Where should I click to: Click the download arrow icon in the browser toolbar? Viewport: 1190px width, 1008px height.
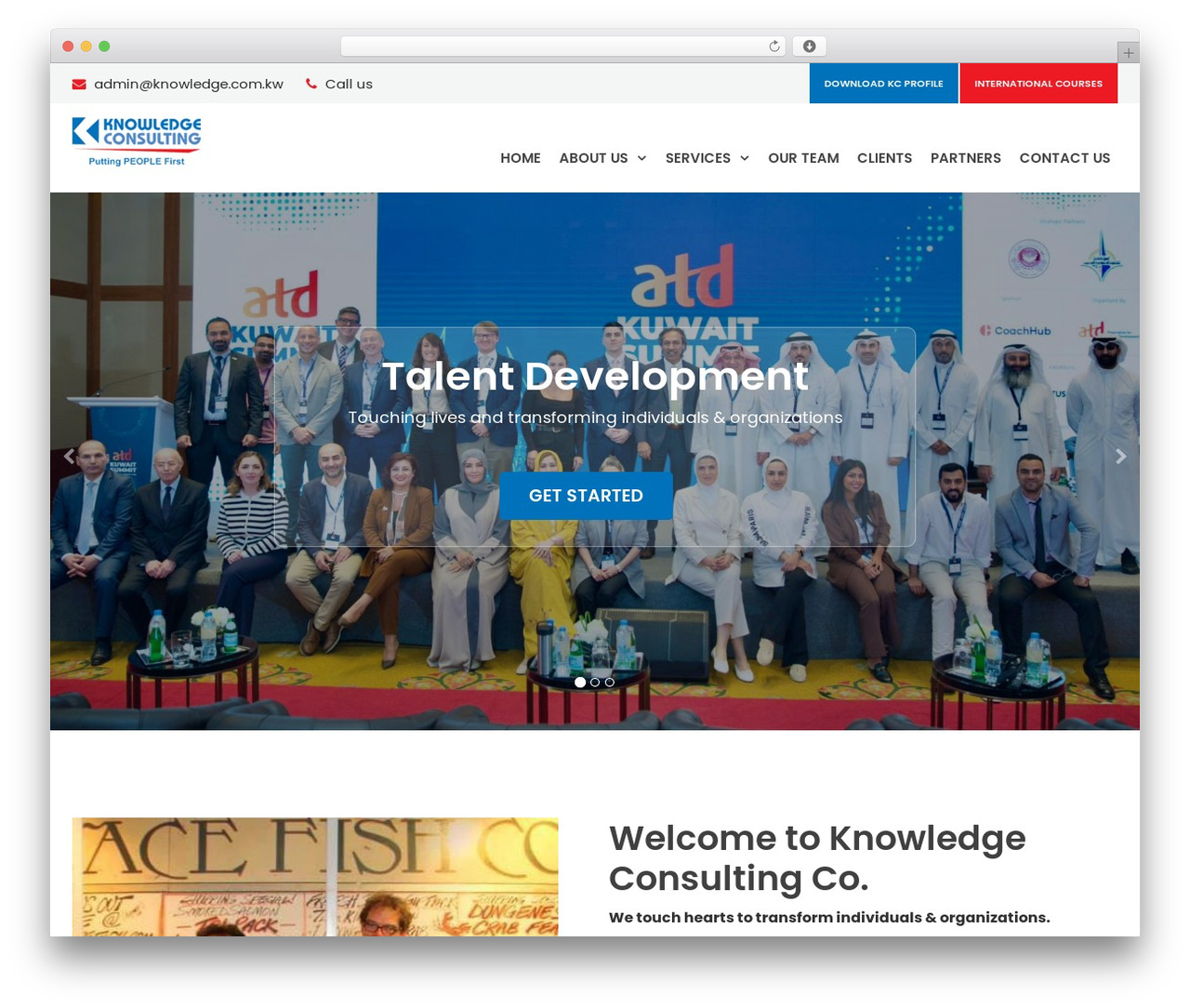[x=810, y=46]
